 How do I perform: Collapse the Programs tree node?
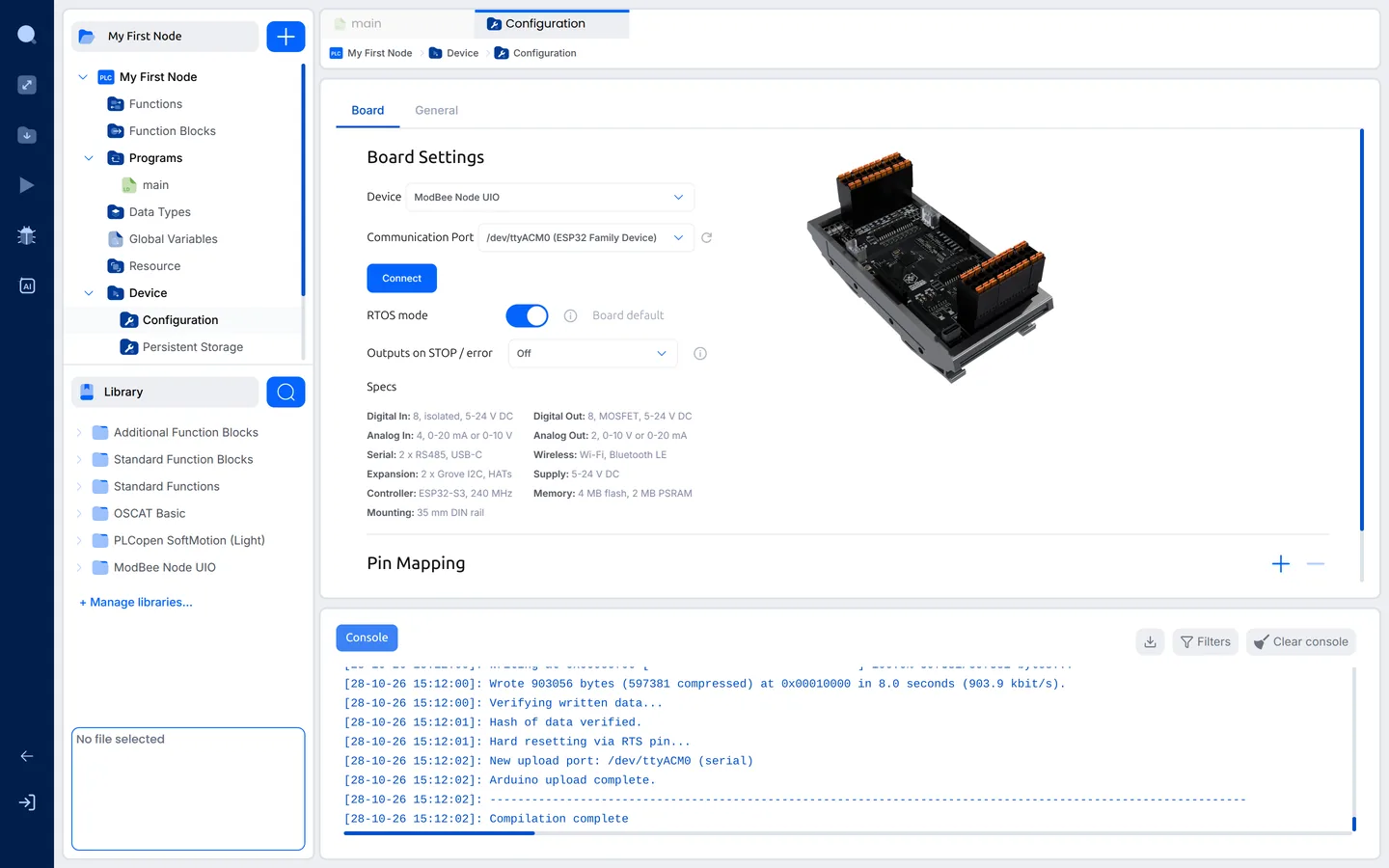tap(89, 158)
